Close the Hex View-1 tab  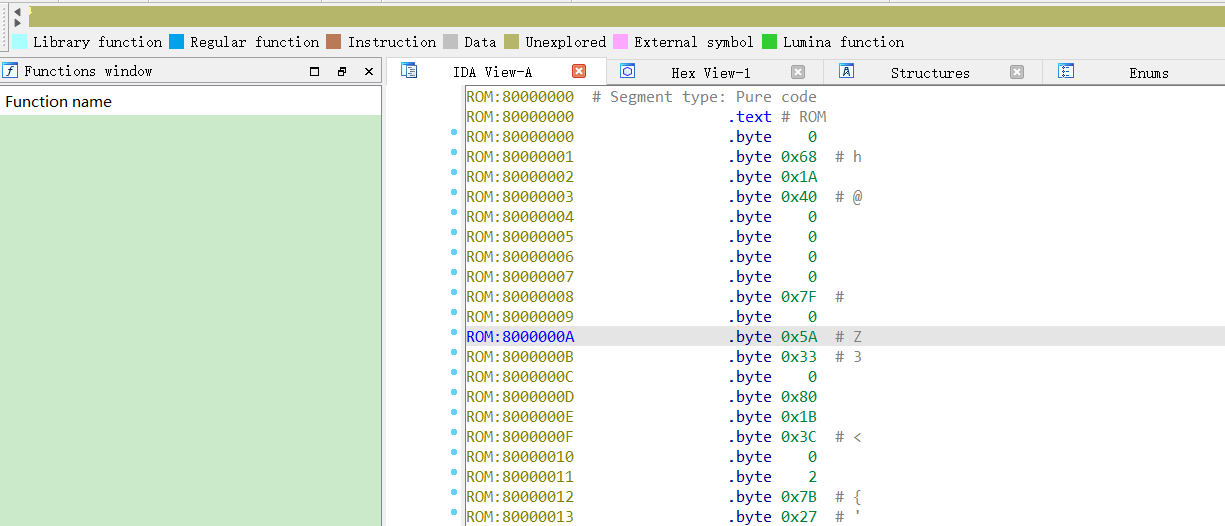tap(798, 72)
